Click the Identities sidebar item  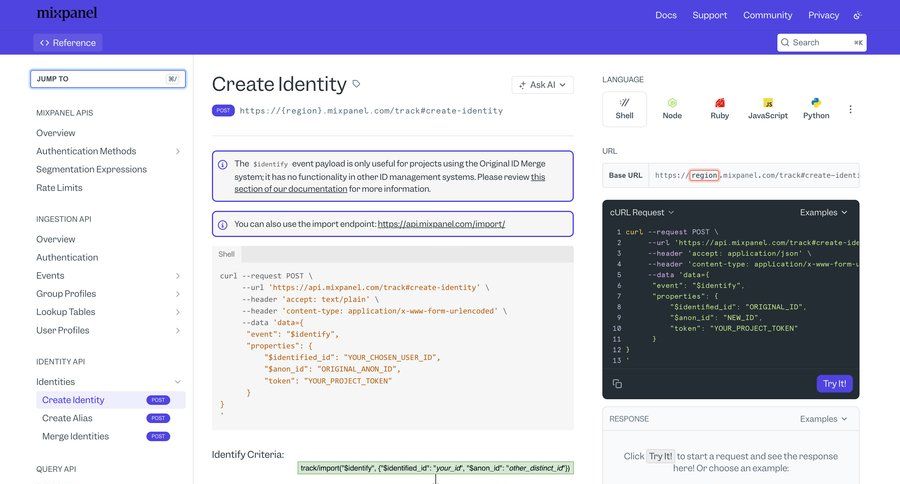point(55,382)
